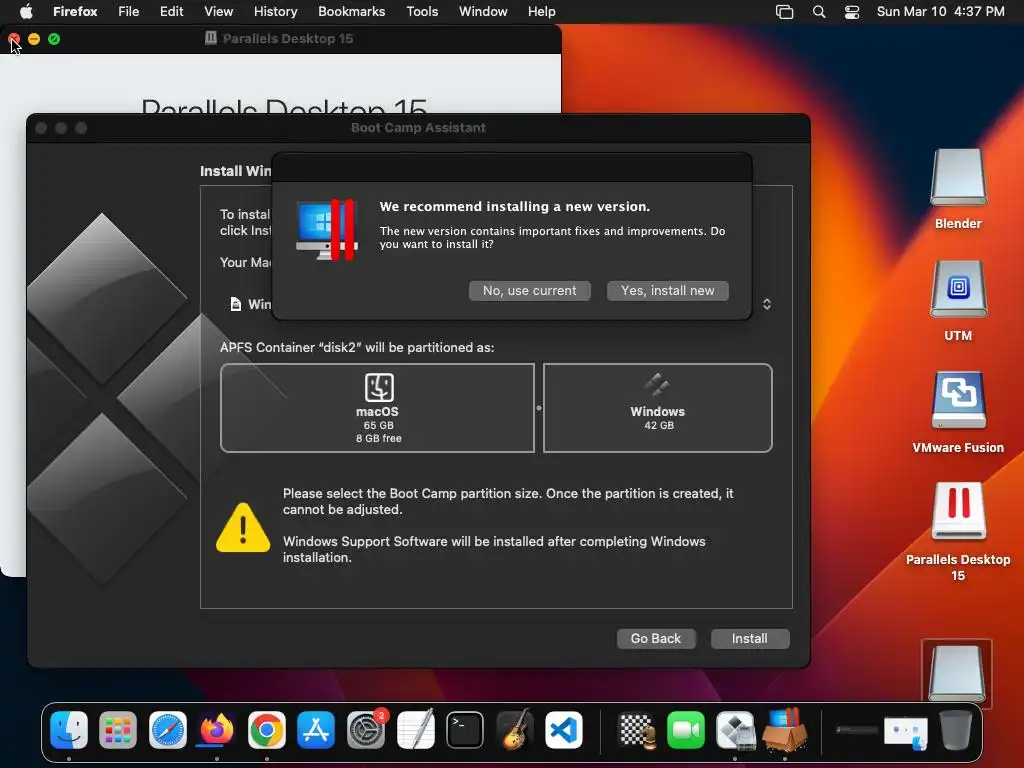This screenshot has height=768, width=1024.
Task: Click the Boot Camp Assistant Dock icon
Action: (x=735, y=729)
